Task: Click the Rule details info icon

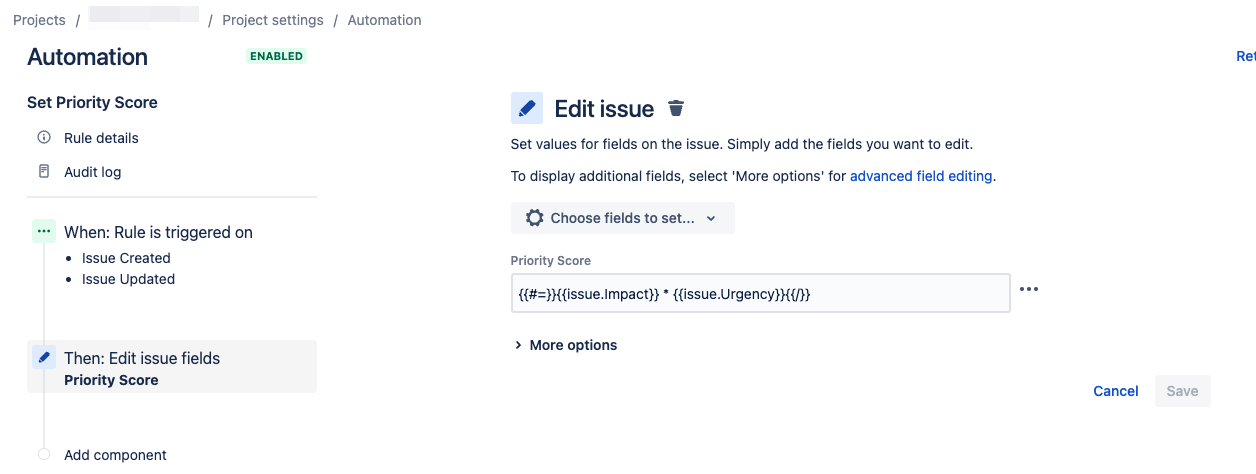Action: pos(44,138)
